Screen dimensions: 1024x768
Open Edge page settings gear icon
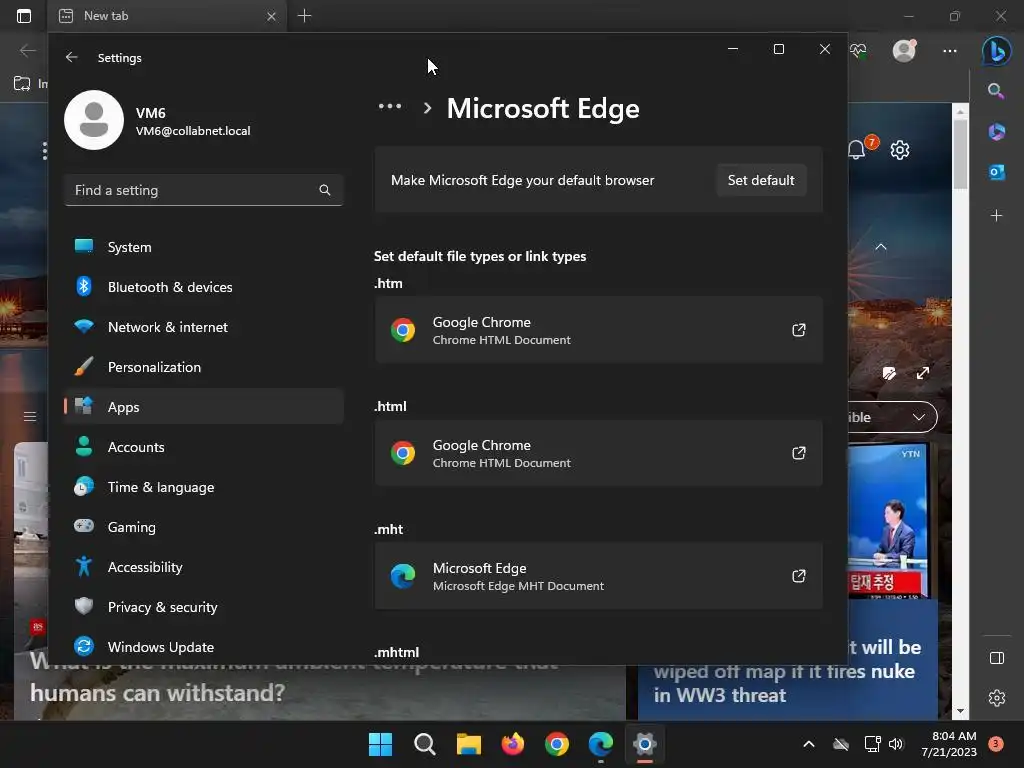pos(900,150)
